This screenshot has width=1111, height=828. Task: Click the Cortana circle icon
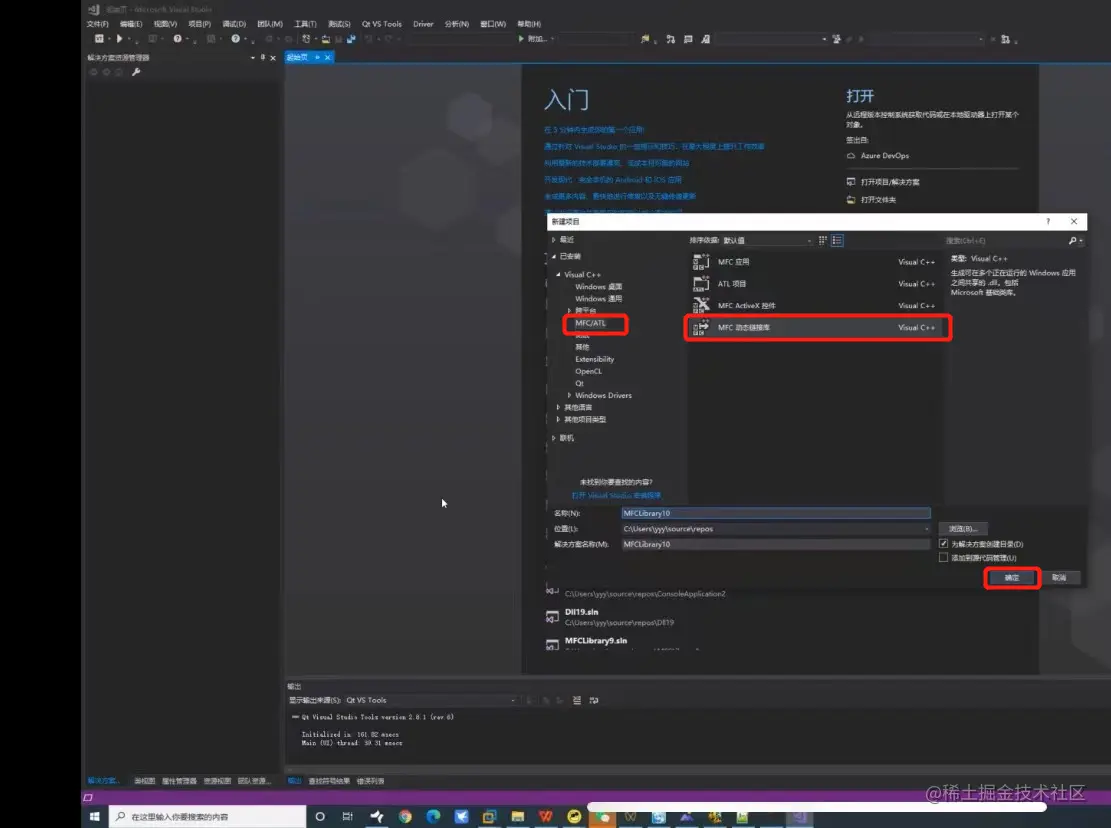pyautogui.click(x=320, y=817)
